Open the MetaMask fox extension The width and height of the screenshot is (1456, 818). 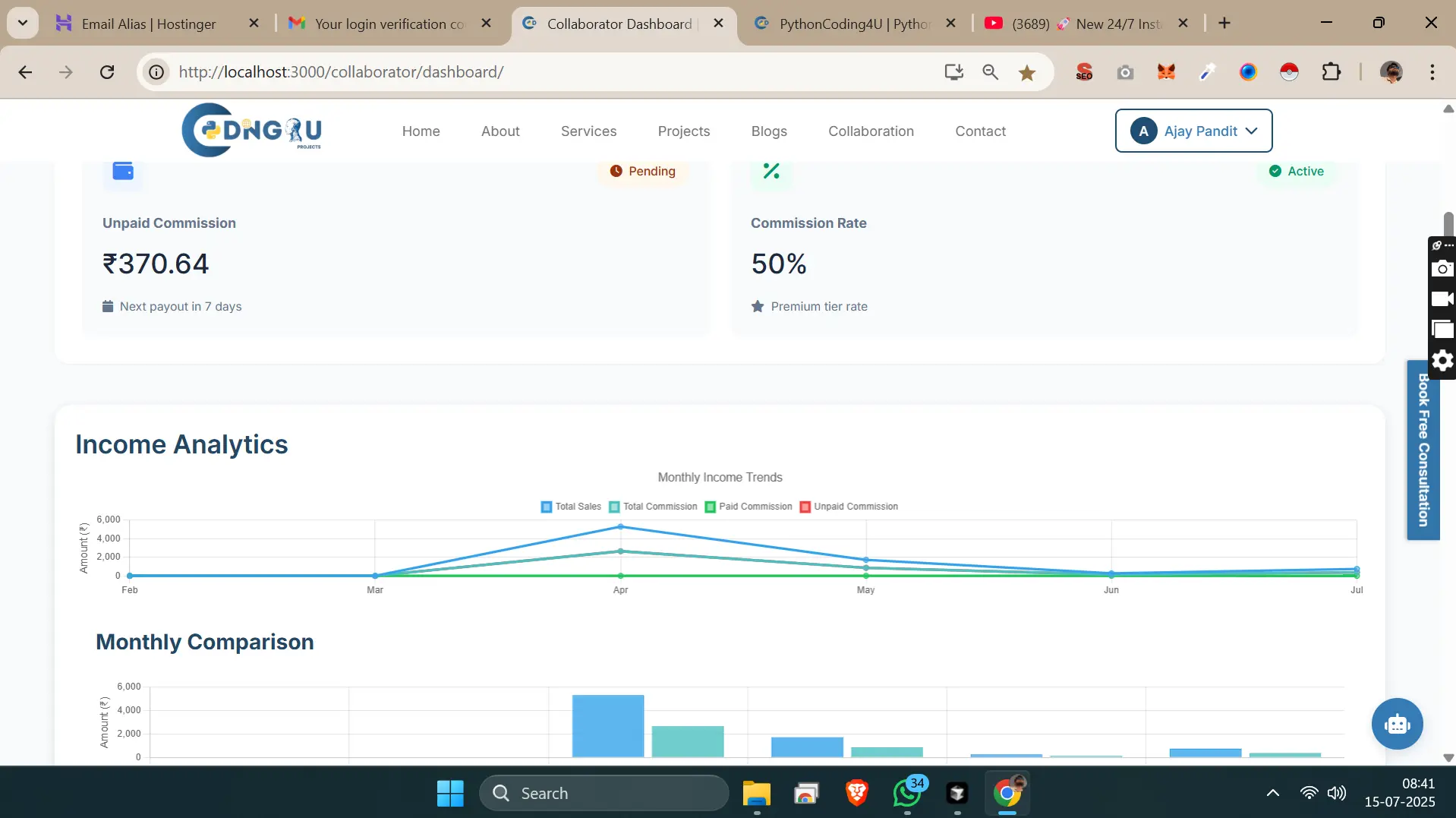point(1166,72)
